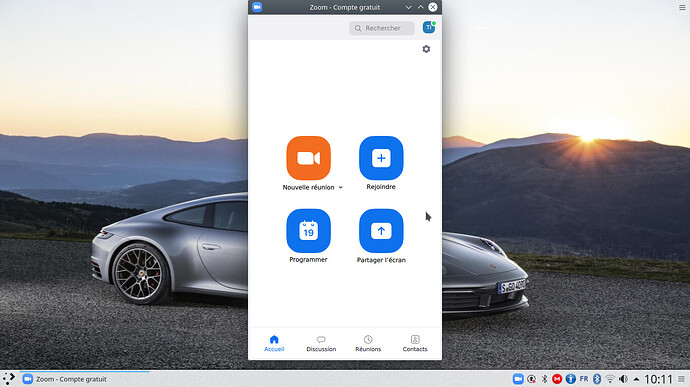Viewport: 690px width, 387px height.
Task: Click the Zoom logo in title bar
Action: (257, 7)
